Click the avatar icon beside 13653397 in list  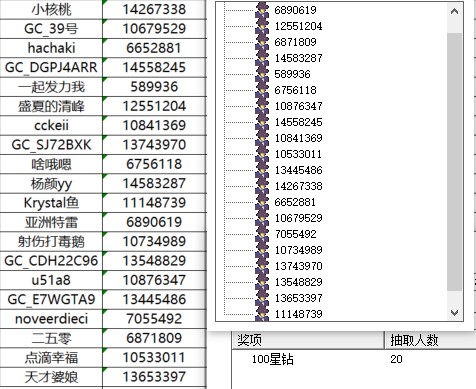(262, 298)
